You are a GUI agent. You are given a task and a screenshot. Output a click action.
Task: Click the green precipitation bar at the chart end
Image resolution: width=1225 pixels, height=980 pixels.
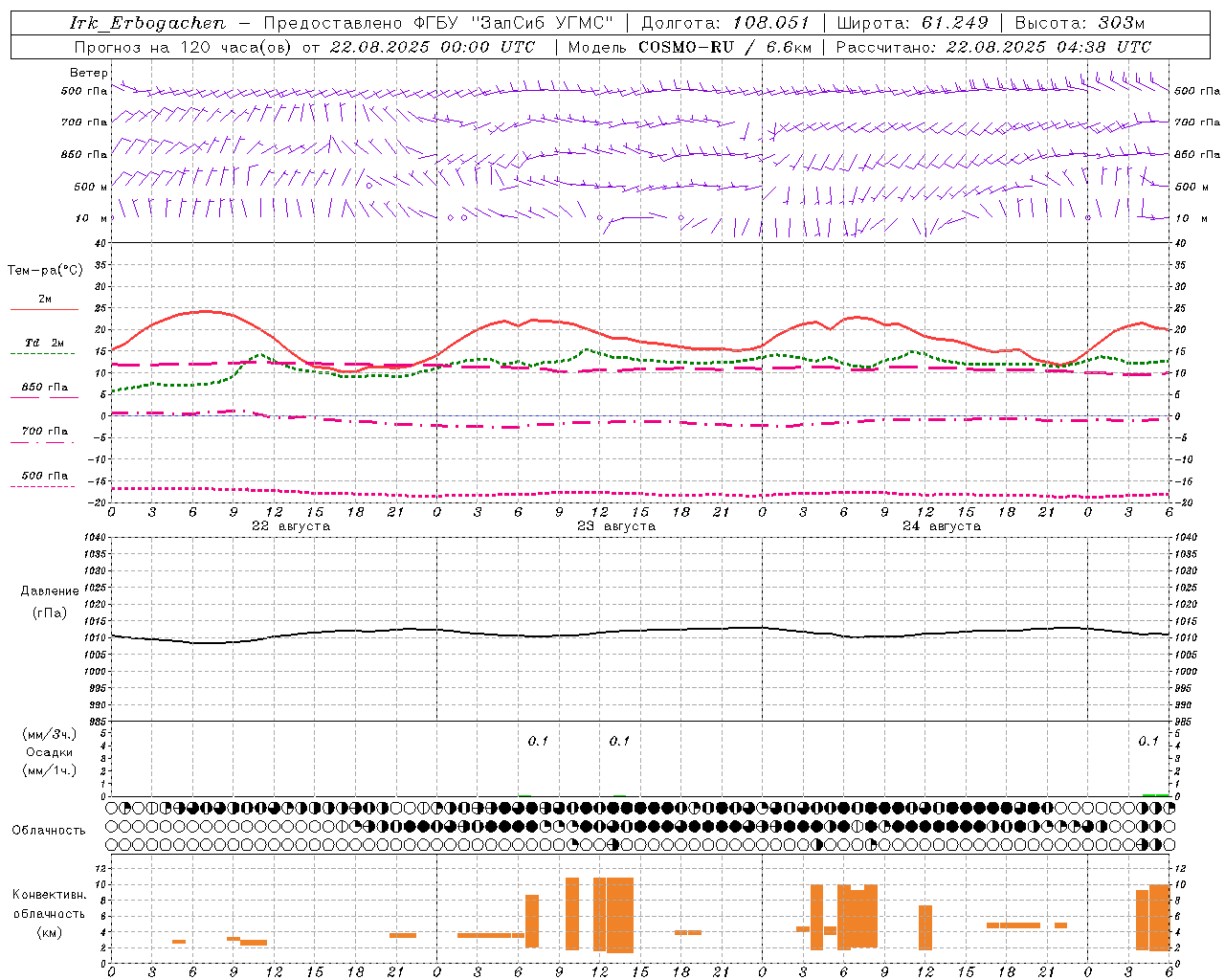coord(1156,794)
